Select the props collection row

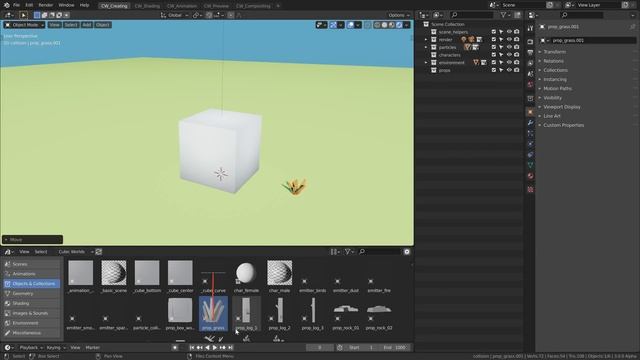pyautogui.click(x=444, y=70)
